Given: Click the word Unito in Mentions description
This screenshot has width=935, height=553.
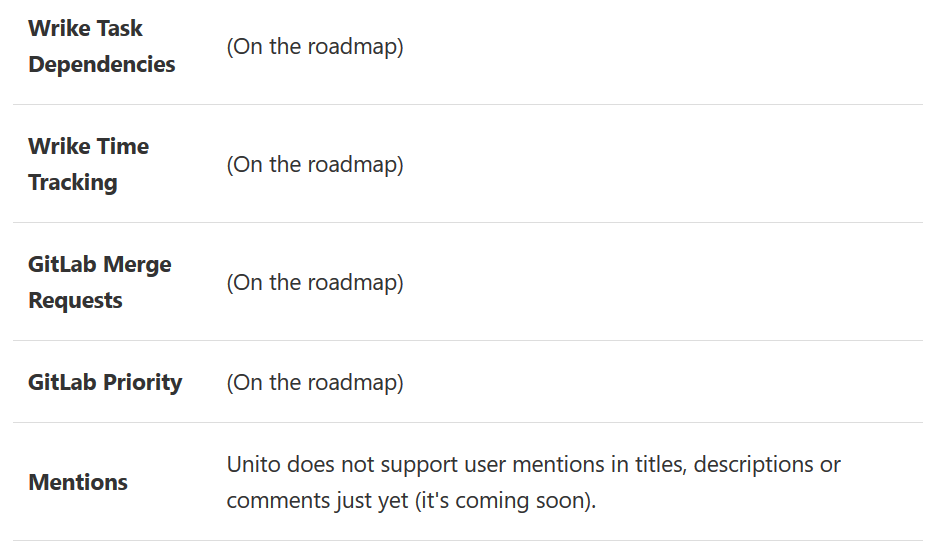Looking at the screenshot, I should pos(253,464).
